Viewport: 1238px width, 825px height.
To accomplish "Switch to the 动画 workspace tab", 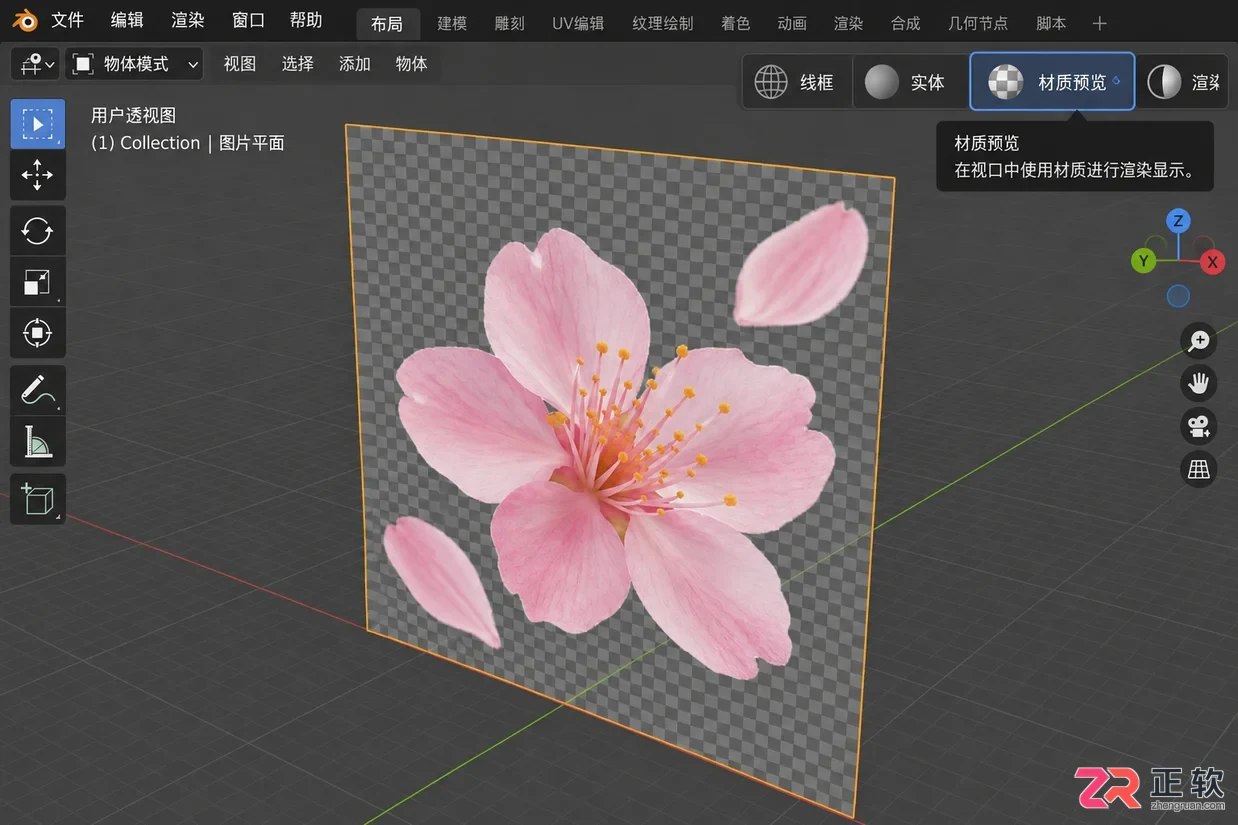I will 792,23.
